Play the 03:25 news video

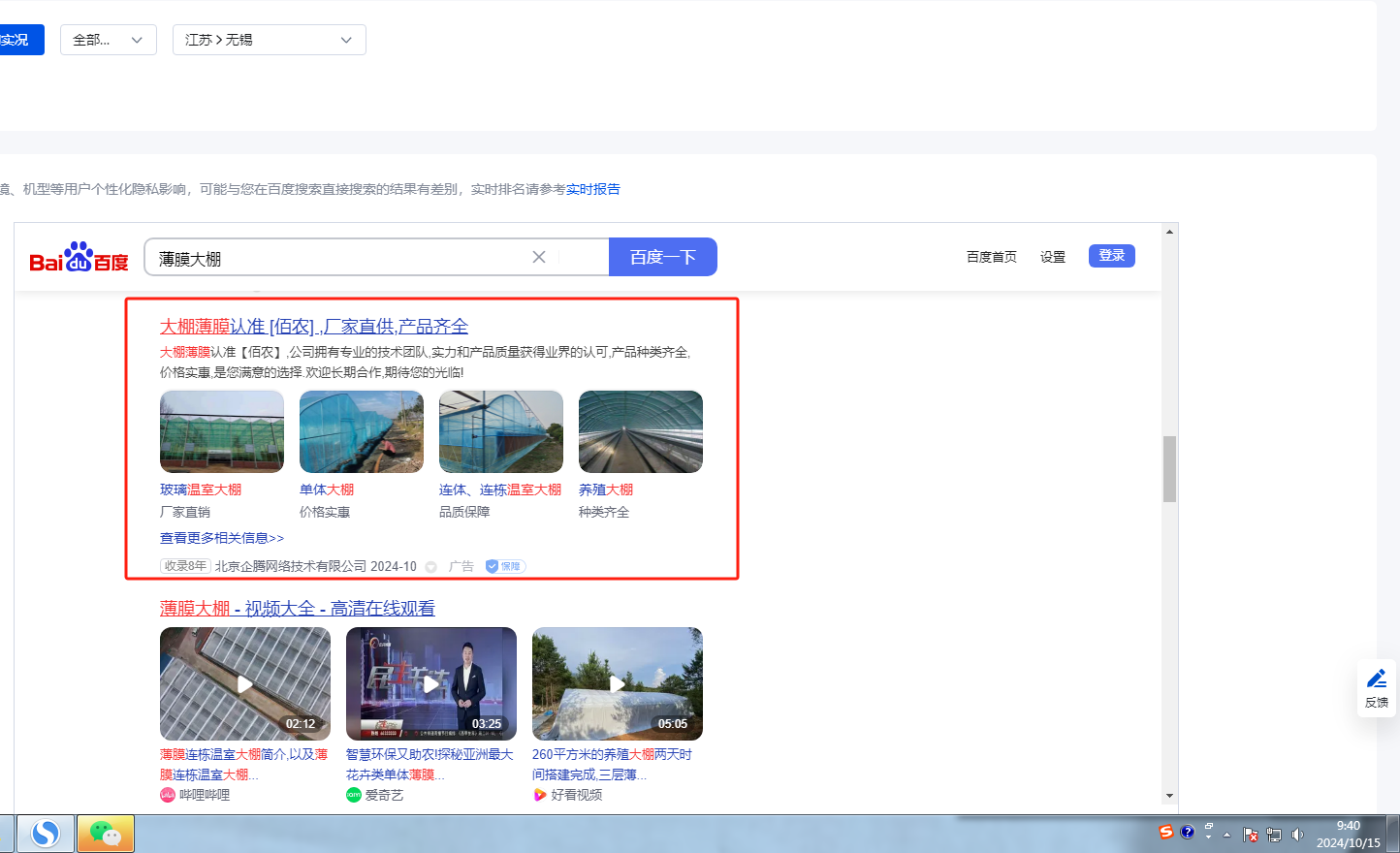[431, 683]
